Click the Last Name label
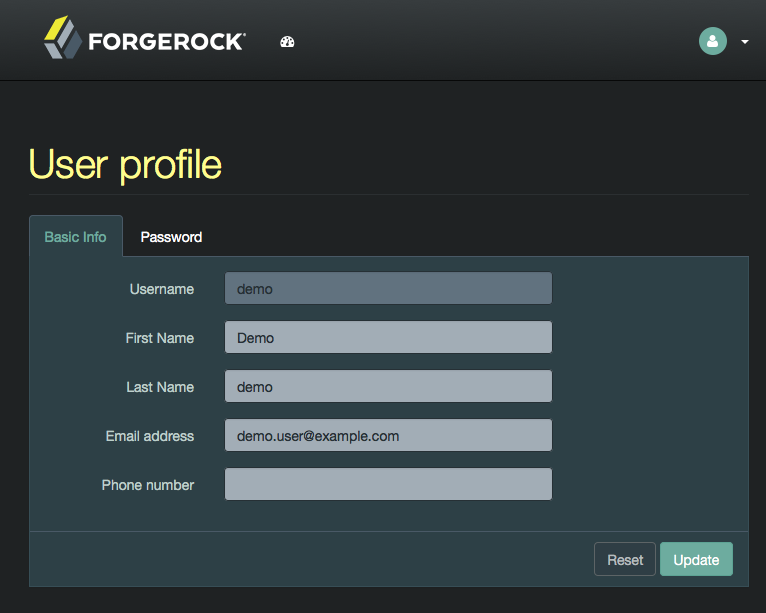766x613 pixels. pos(160,387)
